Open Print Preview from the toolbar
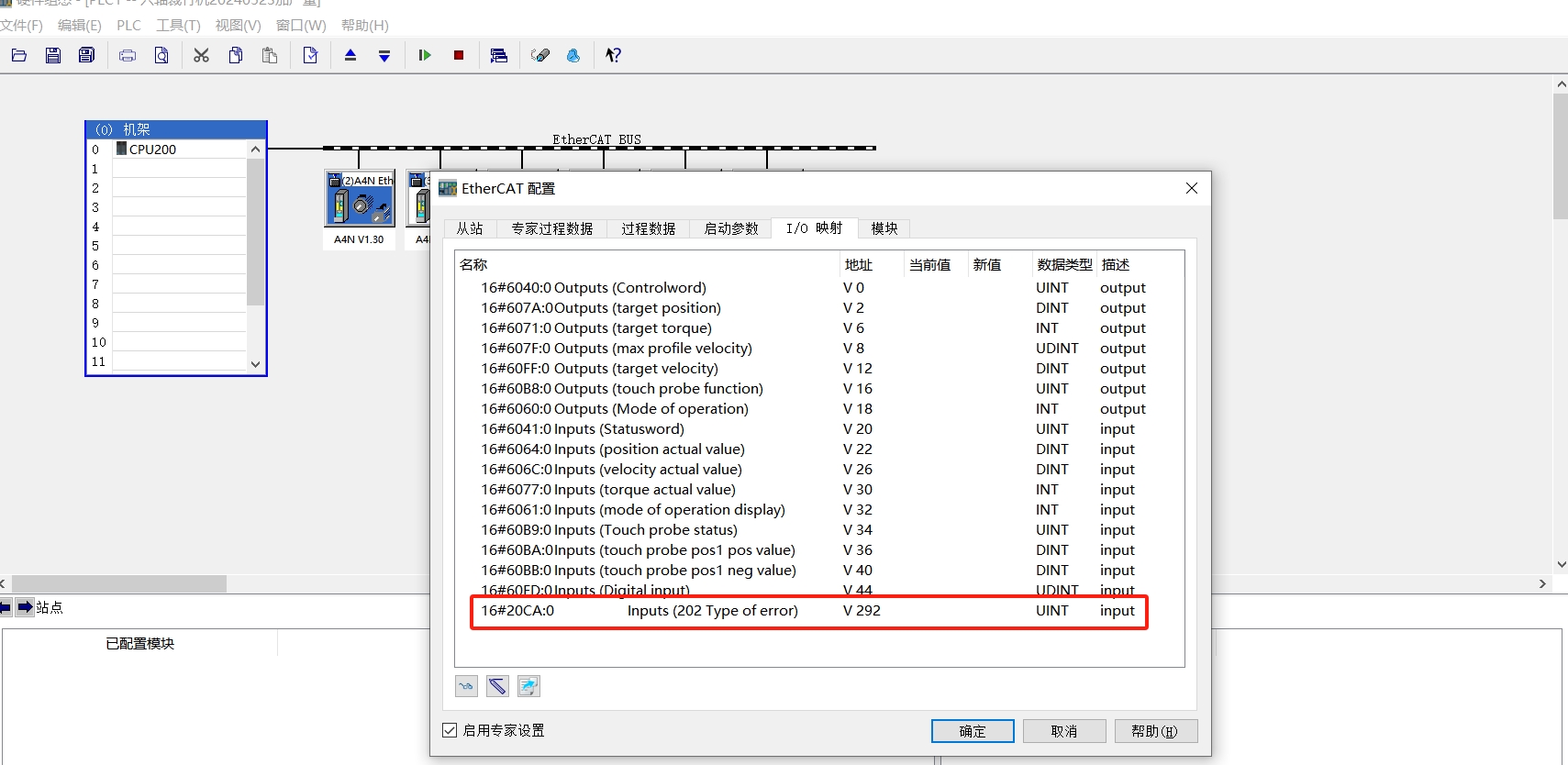The width and height of the screenshot is (1568, 765). [161, 55]
